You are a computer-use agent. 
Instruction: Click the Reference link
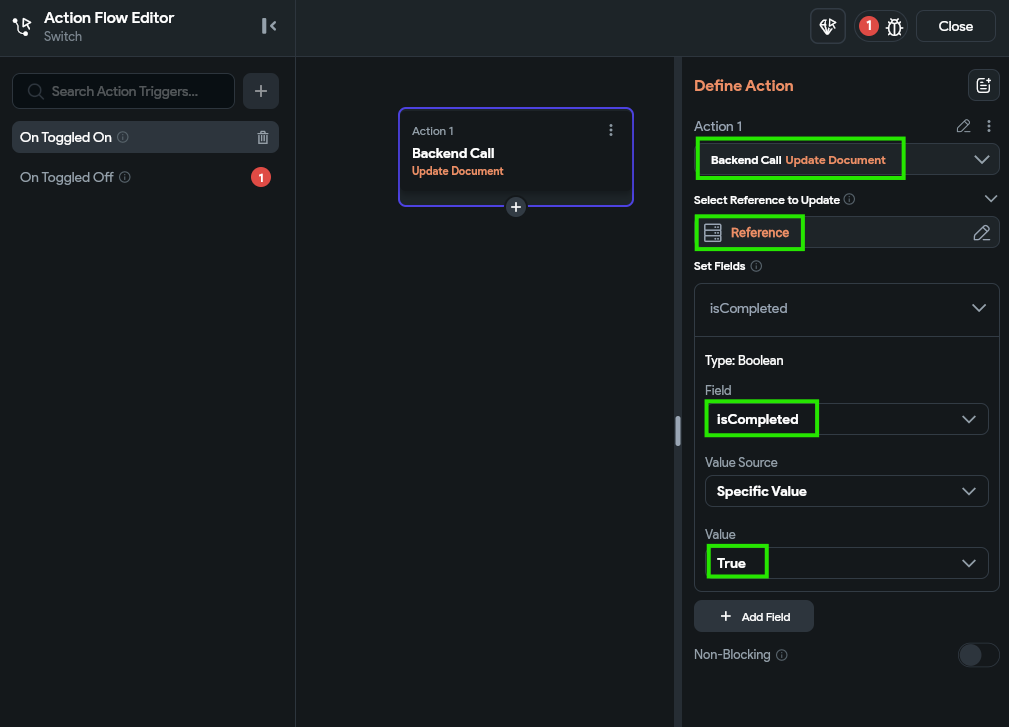(x=759, y=232)
